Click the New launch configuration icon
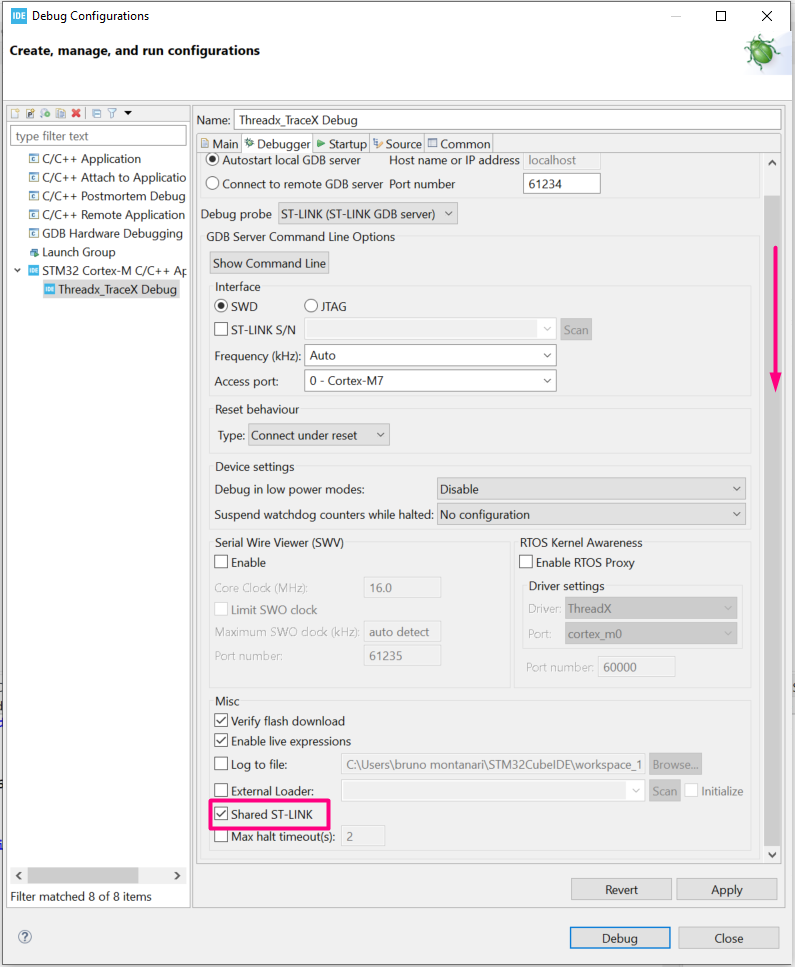 tap(15, 113)
